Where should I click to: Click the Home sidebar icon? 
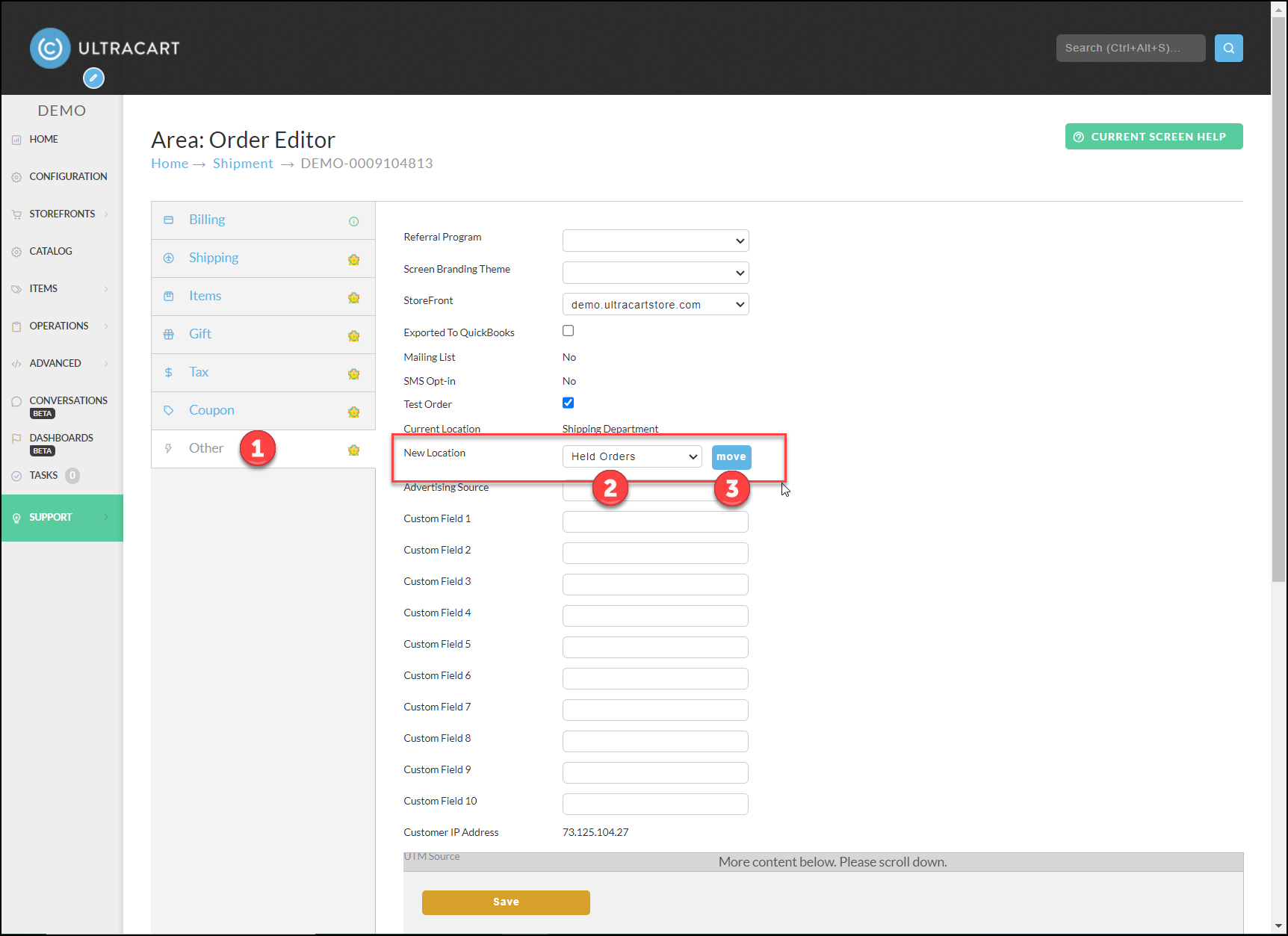(16, 140)
